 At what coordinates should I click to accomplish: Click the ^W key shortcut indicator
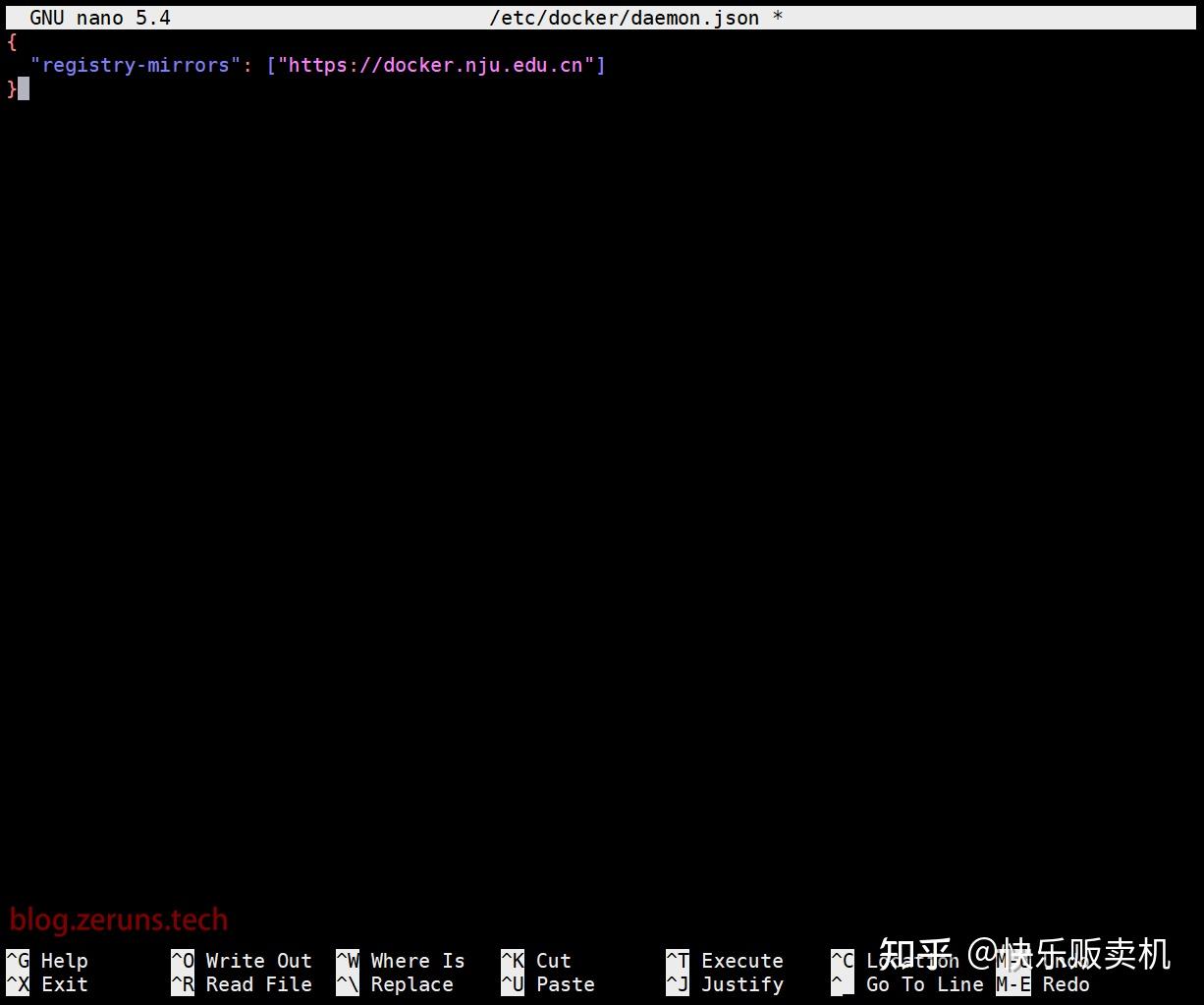pyautogui.click(x=346, y=960)
